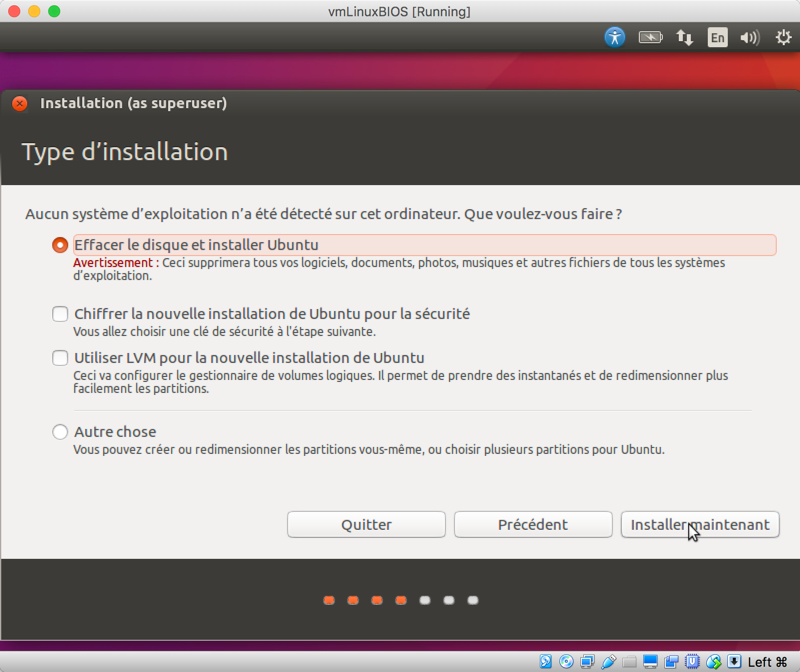Open the sound volume indicator
800x672 pixels.
pyautogui.click(x=750, y=37)
